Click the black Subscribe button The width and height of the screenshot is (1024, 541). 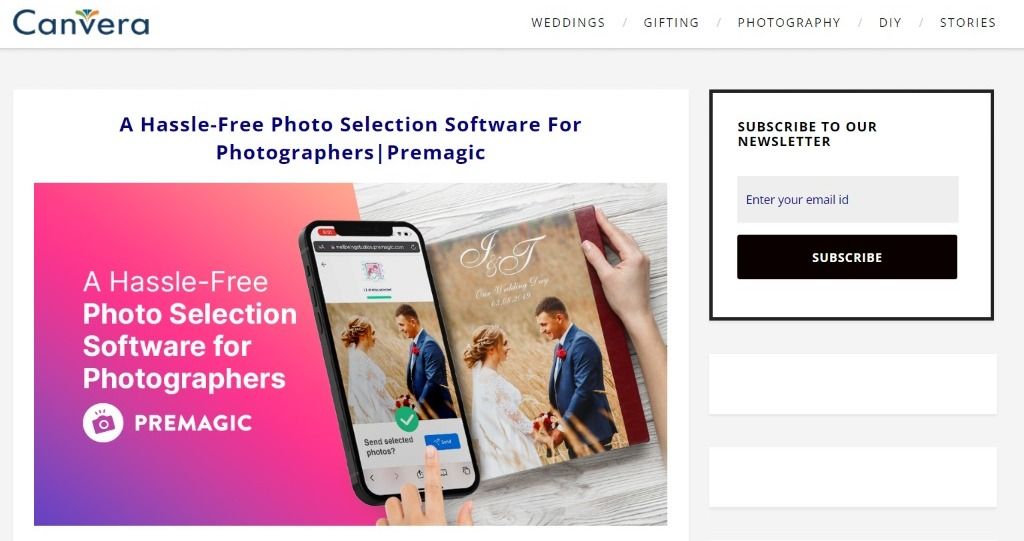click(x=847, y=257)
